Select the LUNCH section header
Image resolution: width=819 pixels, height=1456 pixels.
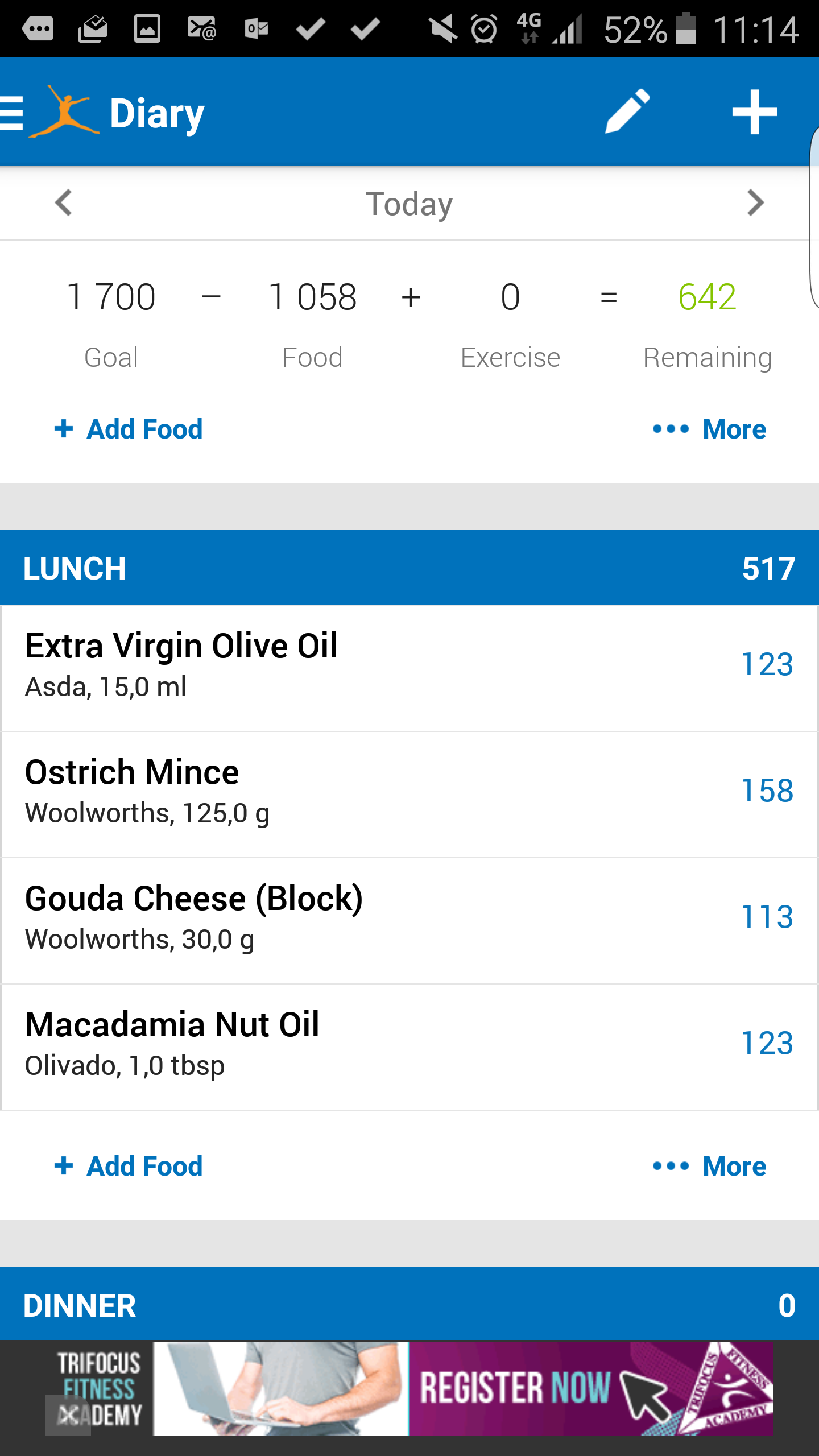point(409,568)
